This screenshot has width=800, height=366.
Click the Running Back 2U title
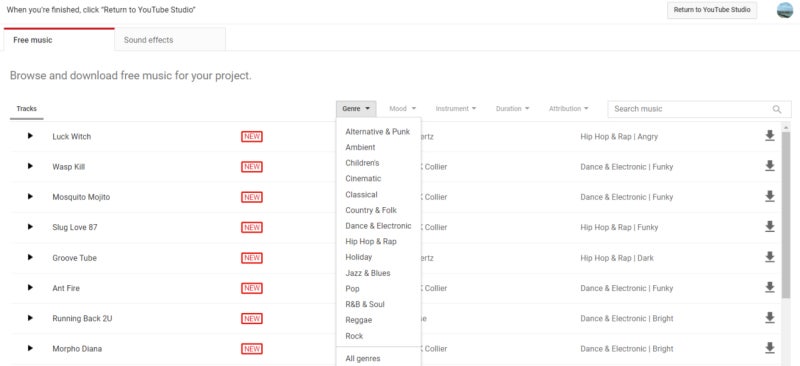(82, 318)
